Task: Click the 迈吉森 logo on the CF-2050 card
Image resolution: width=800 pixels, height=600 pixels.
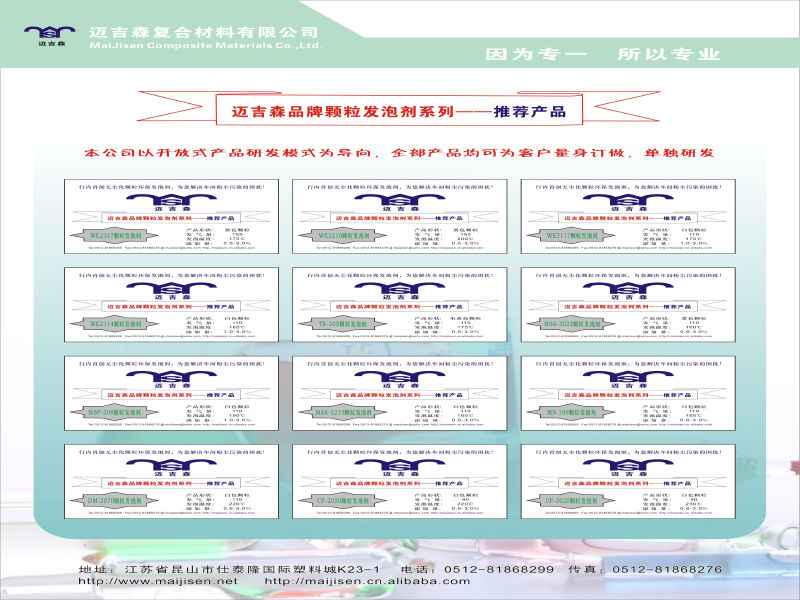Action: tap(401, 467)
